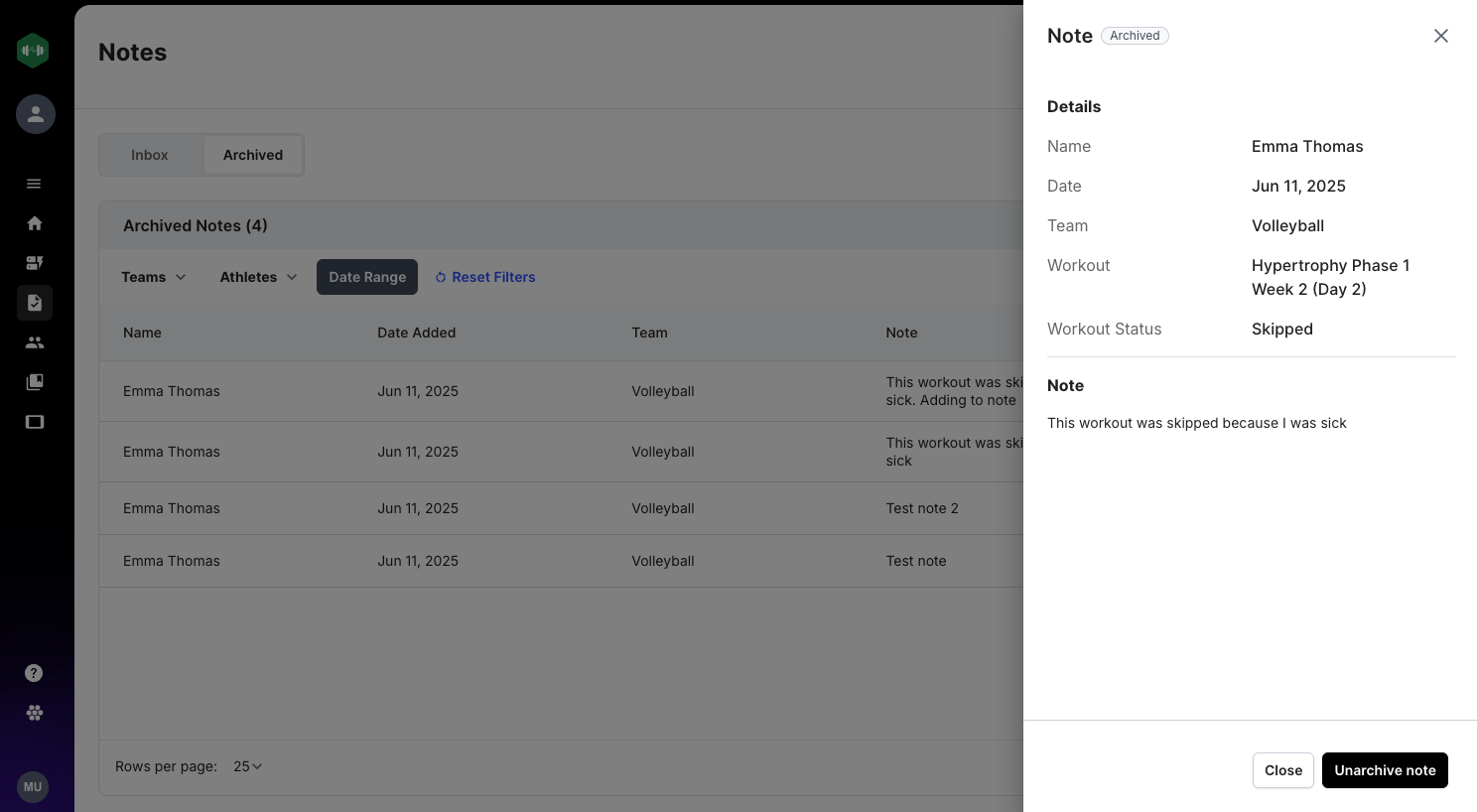Switch to the Inbox tab
This screenshot has height=812, width=1477.
(x=150, y=155)
